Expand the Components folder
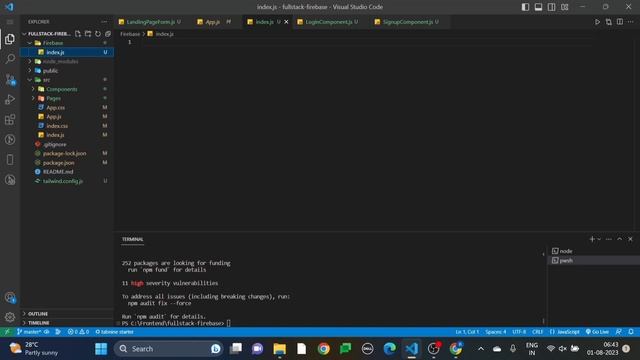 coord(33,89)
